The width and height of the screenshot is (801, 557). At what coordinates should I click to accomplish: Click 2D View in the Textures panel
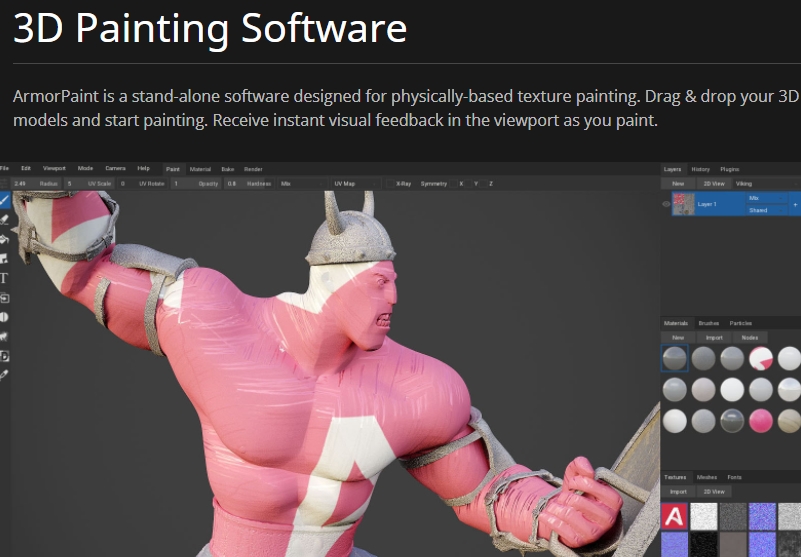pyautogui.click(x=714, y=491)
